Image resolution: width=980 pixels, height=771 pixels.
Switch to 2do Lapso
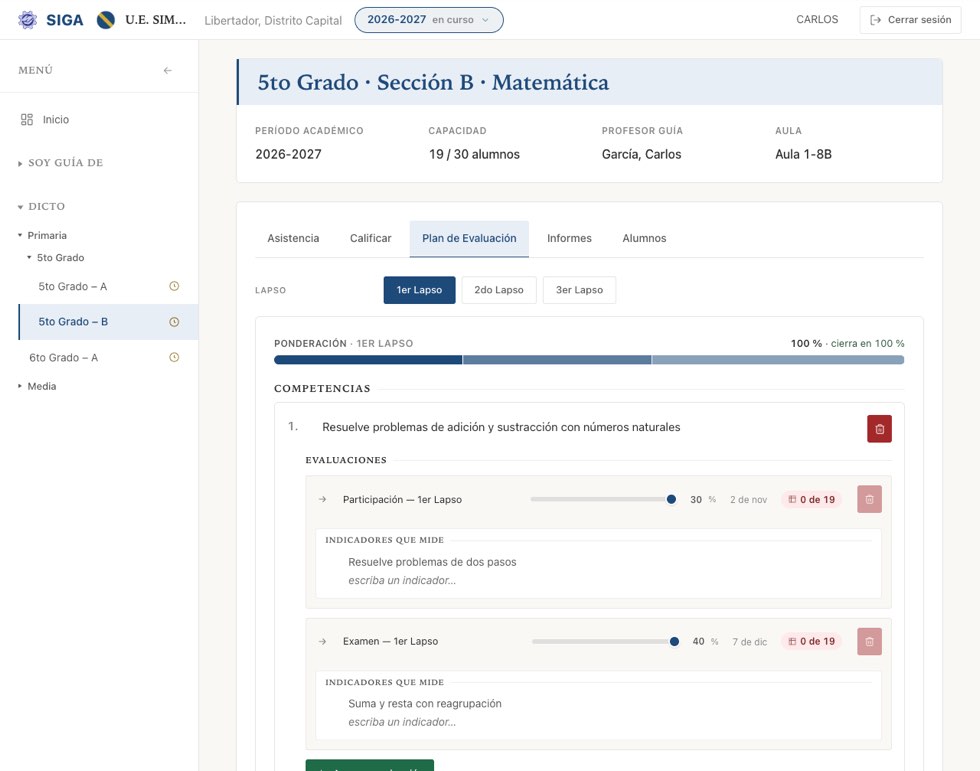point(499,290)
